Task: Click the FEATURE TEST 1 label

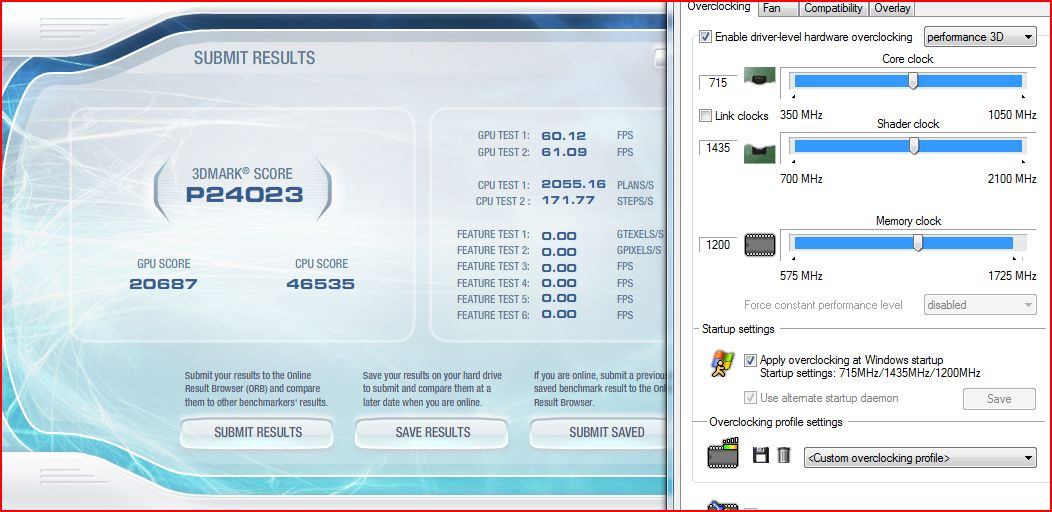Action: [x=493, y=234]
